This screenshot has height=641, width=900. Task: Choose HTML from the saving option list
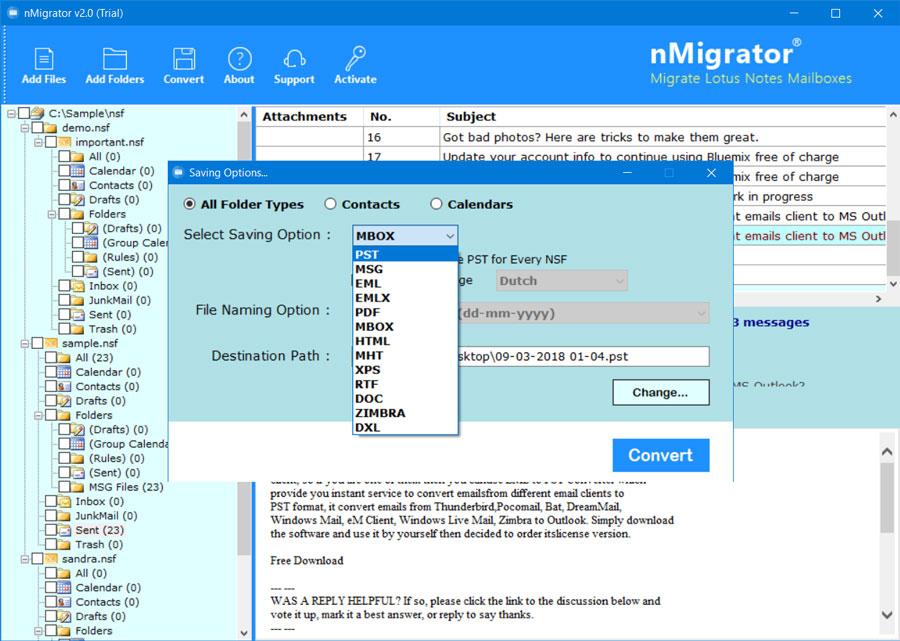coord(405,341)
